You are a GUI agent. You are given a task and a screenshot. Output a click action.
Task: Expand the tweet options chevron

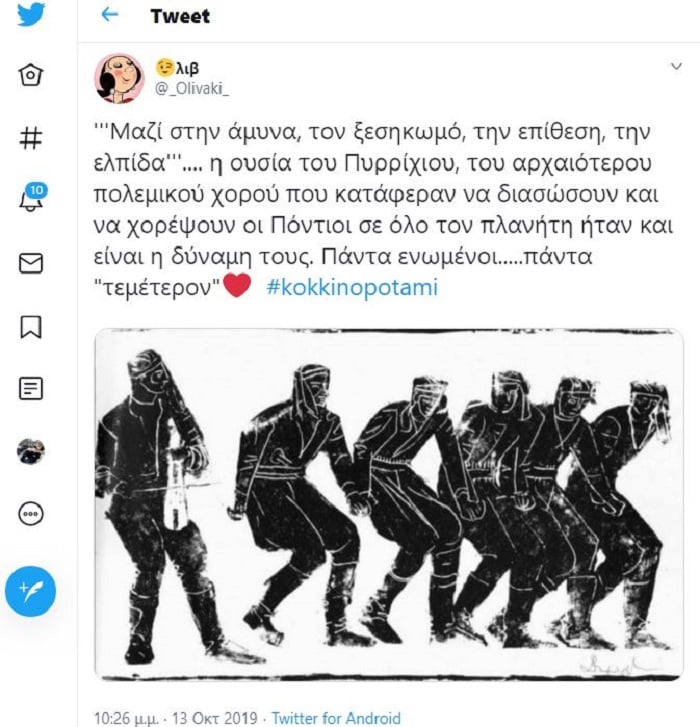click(x=676, y=66)
